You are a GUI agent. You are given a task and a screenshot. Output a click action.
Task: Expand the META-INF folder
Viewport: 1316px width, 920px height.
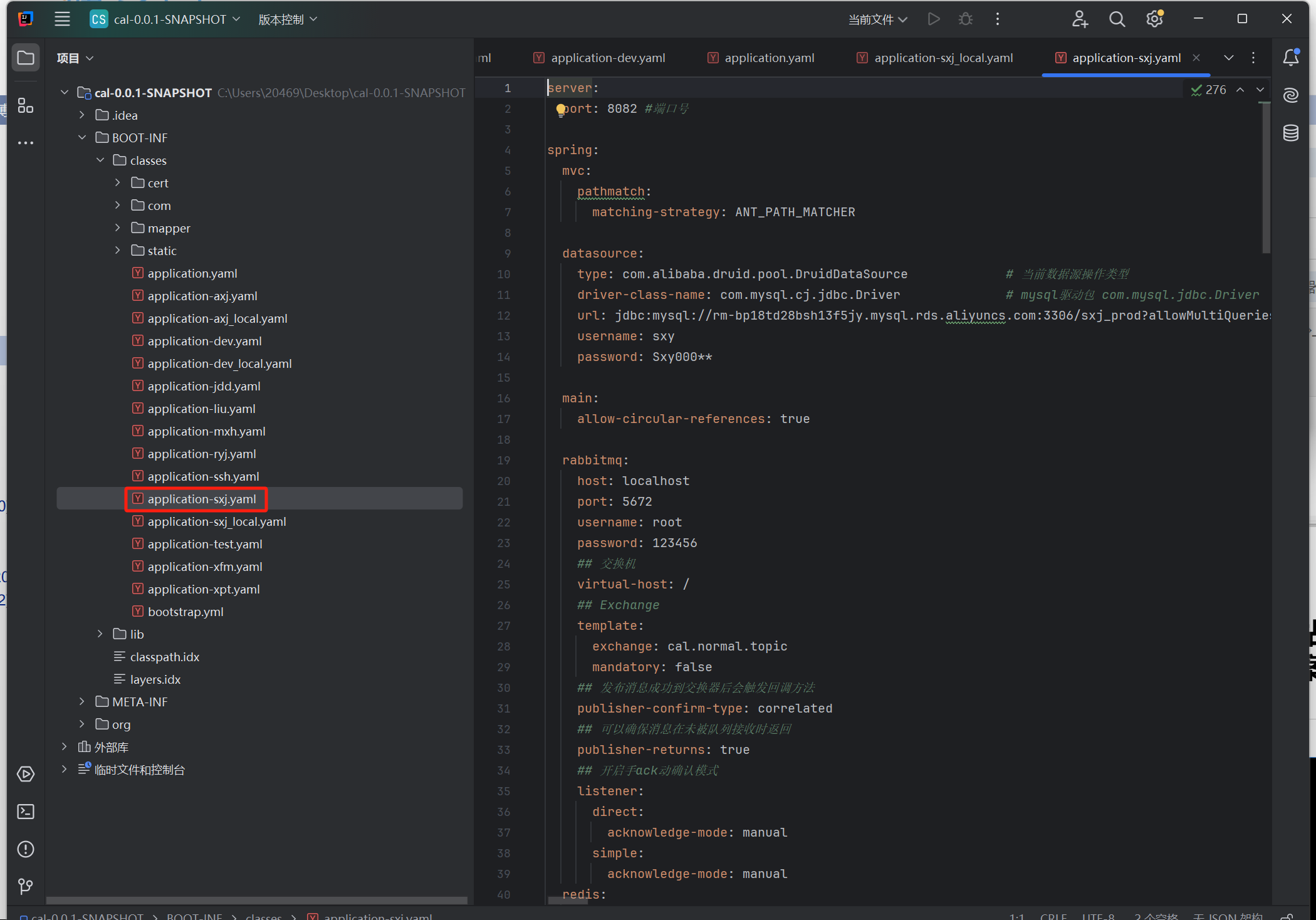pyautogui.click(x=82, y=702)
